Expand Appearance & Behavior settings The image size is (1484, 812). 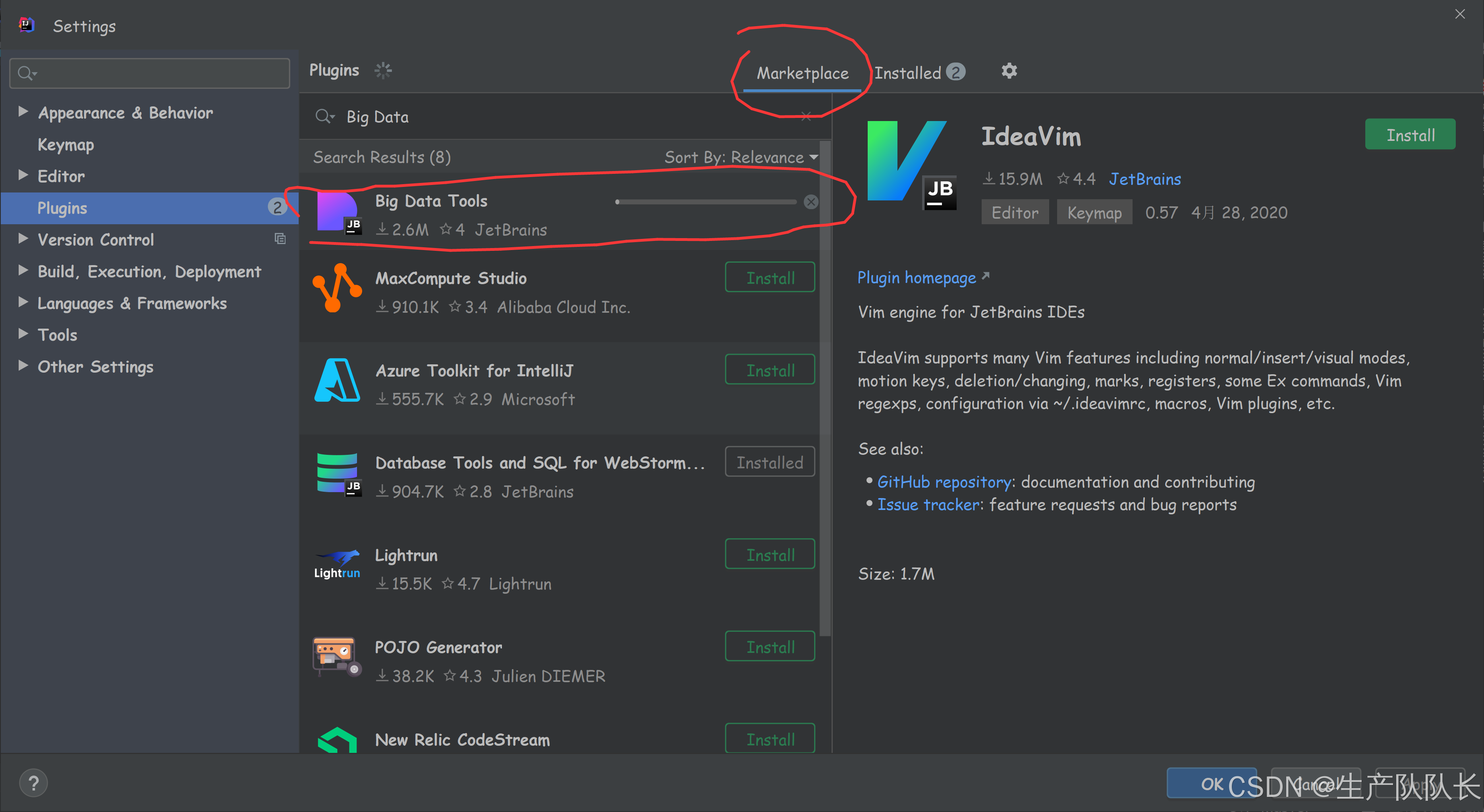[23, 112]
